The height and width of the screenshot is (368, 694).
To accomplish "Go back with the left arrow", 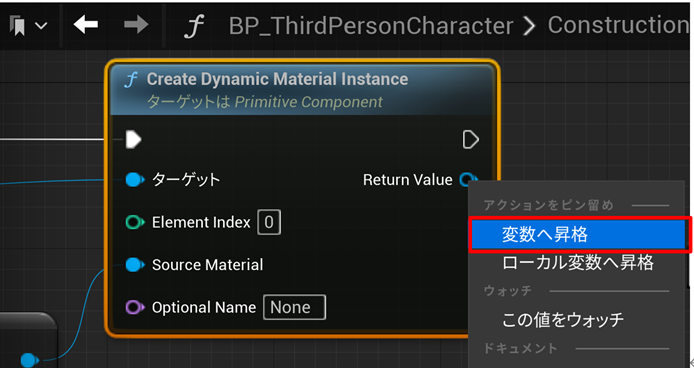I will [85, 25].
